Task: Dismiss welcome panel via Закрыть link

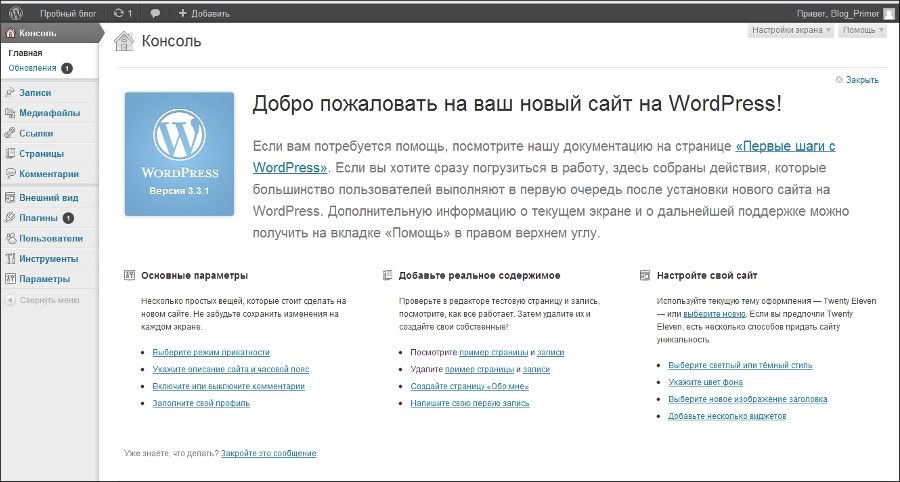Action: click(x=862, y=80)
